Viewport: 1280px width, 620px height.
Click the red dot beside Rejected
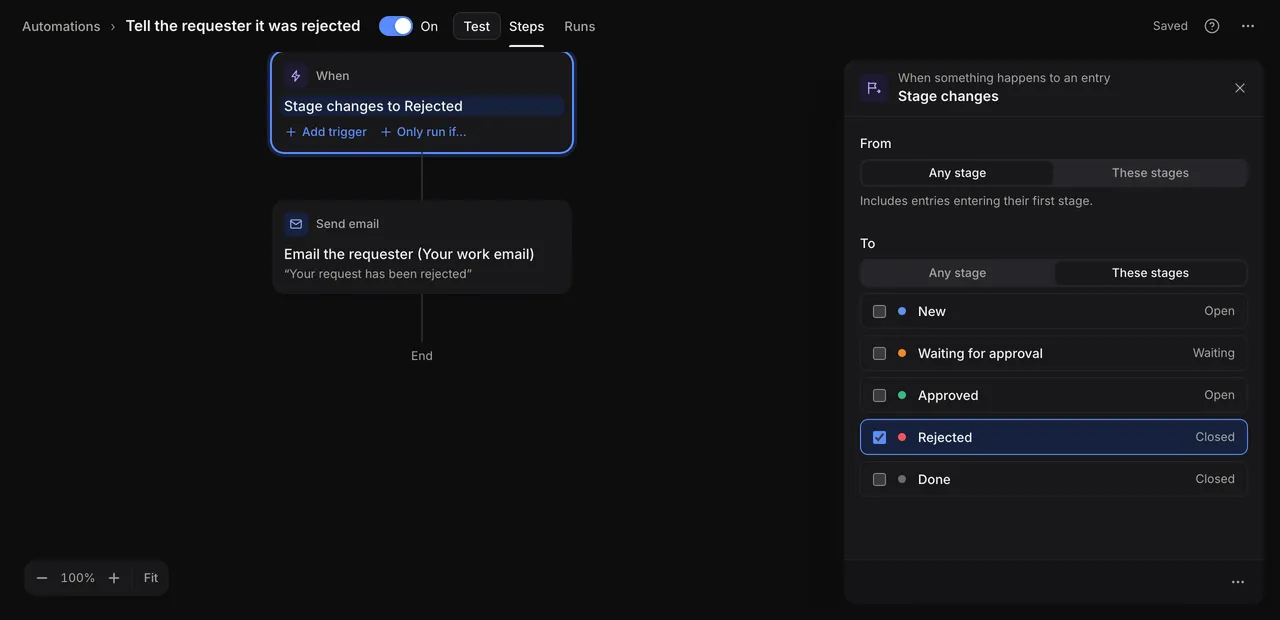pos(902,437)
